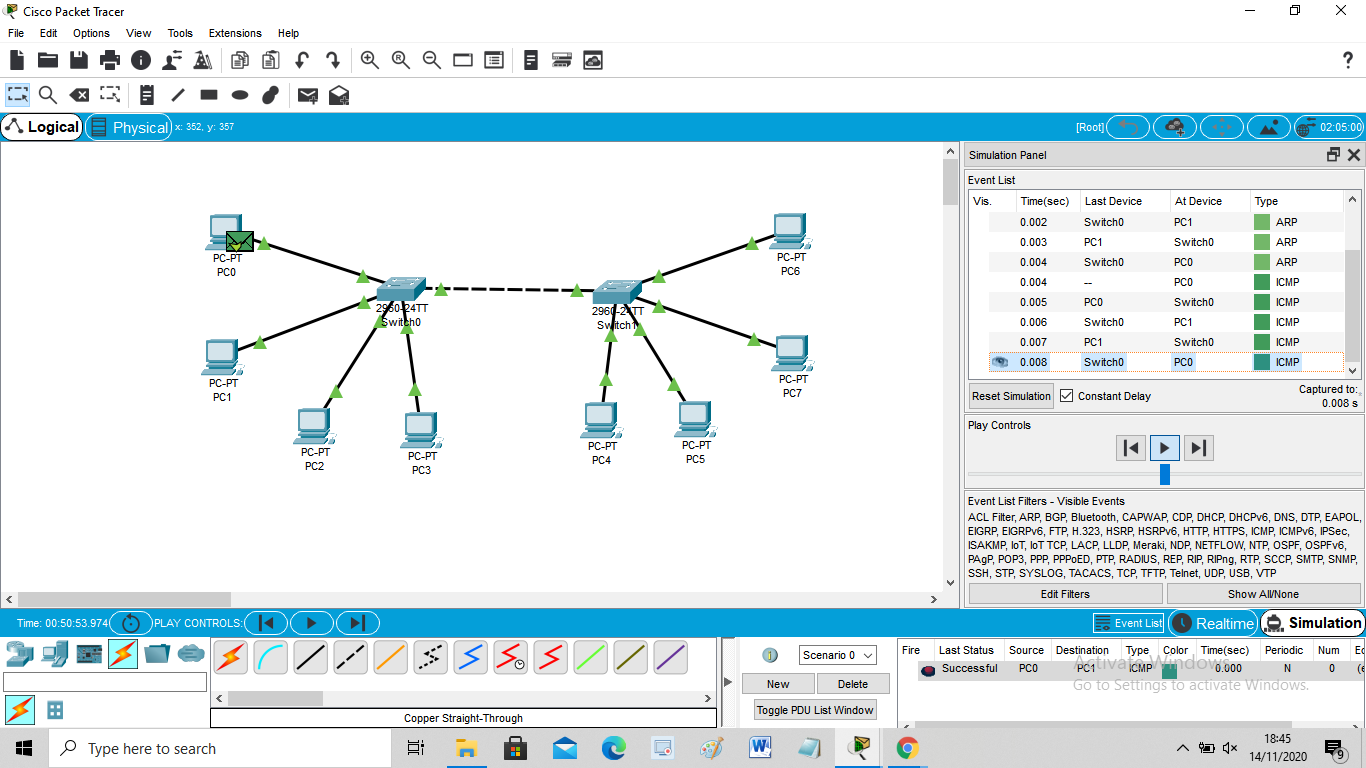
Task: Open the Scenario 0 dropdown
Action: (x=838, y=655)
